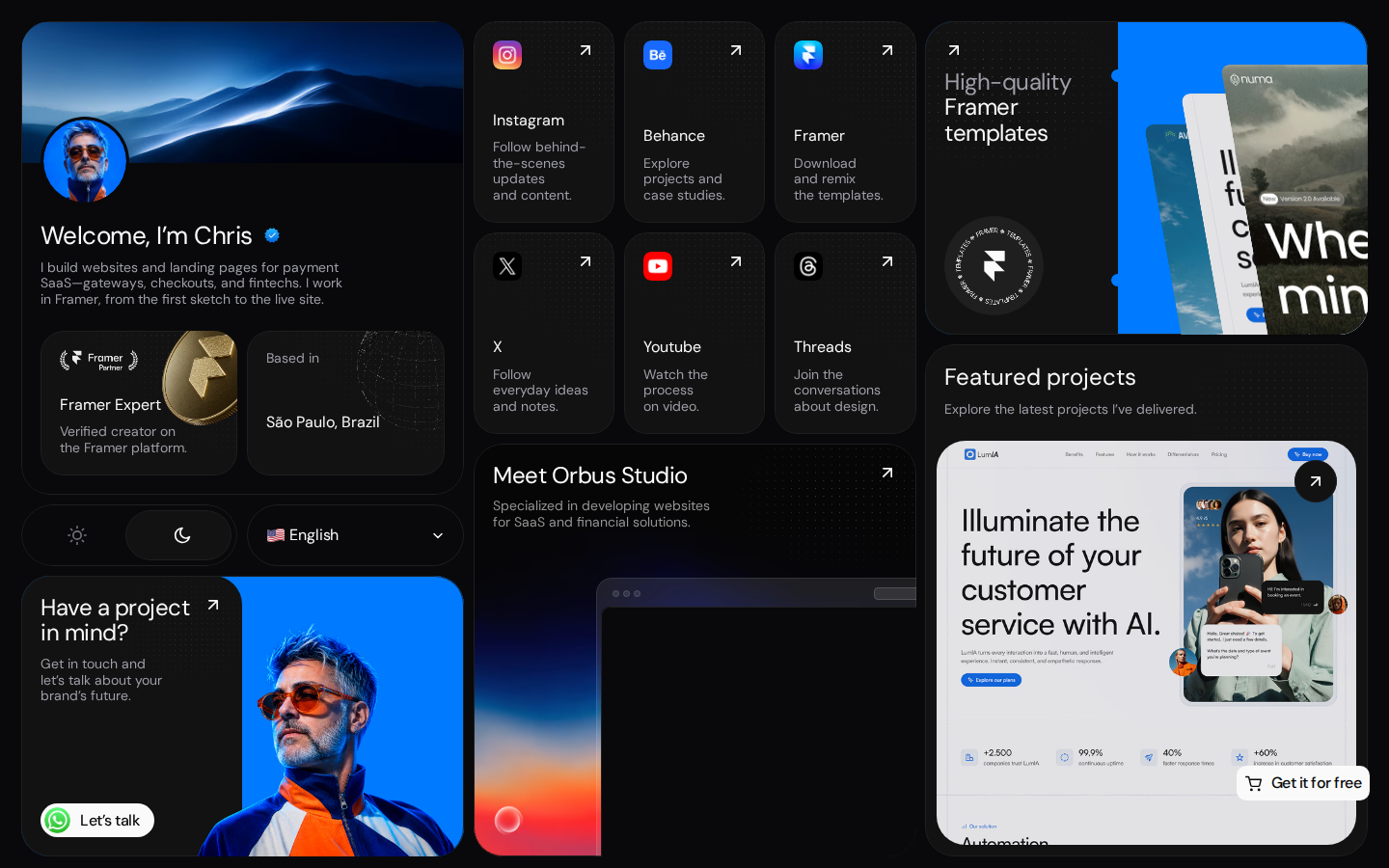Open the Behance logo icon

point(658,55)
